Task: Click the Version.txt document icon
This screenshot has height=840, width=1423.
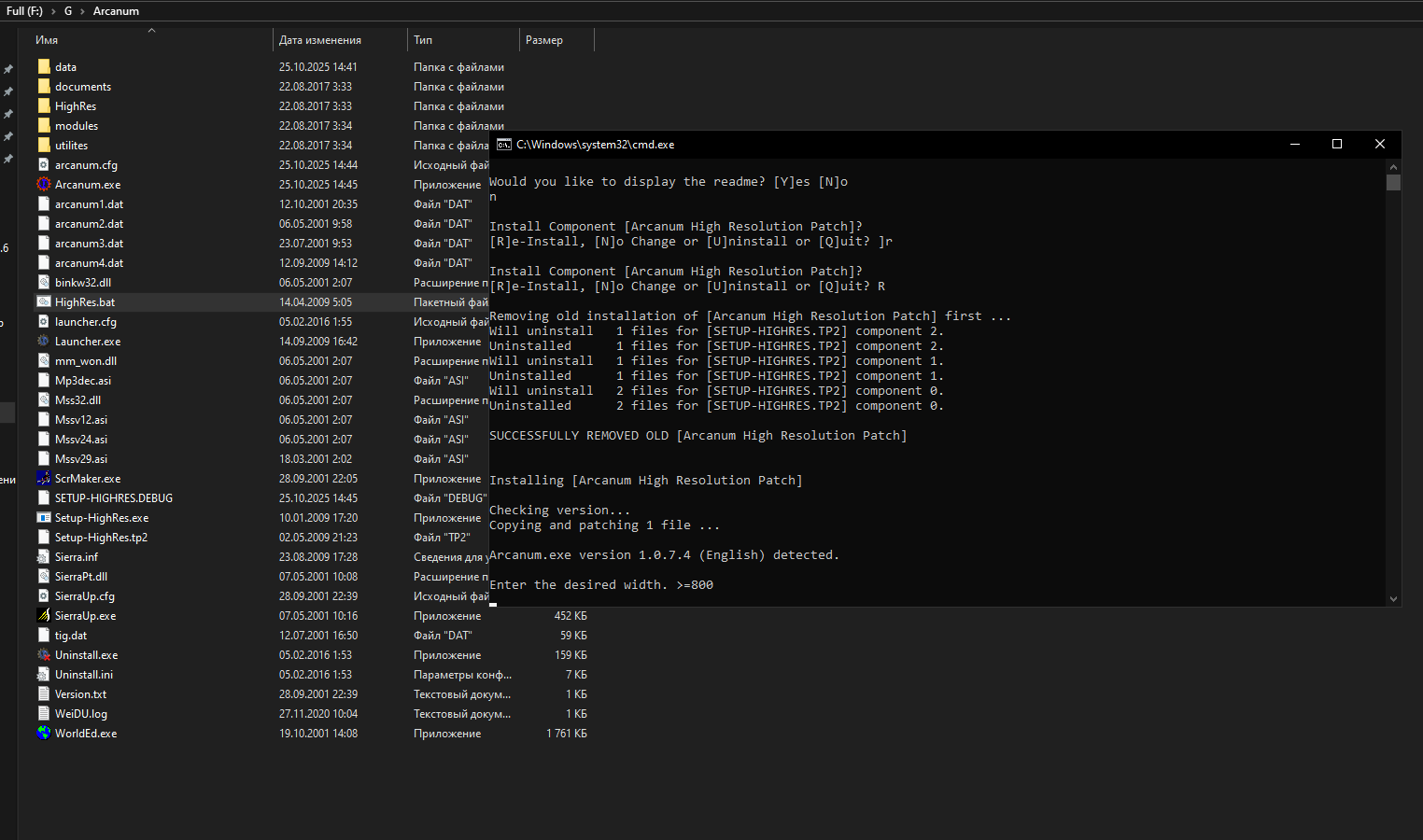Action: tap(44, 694)
